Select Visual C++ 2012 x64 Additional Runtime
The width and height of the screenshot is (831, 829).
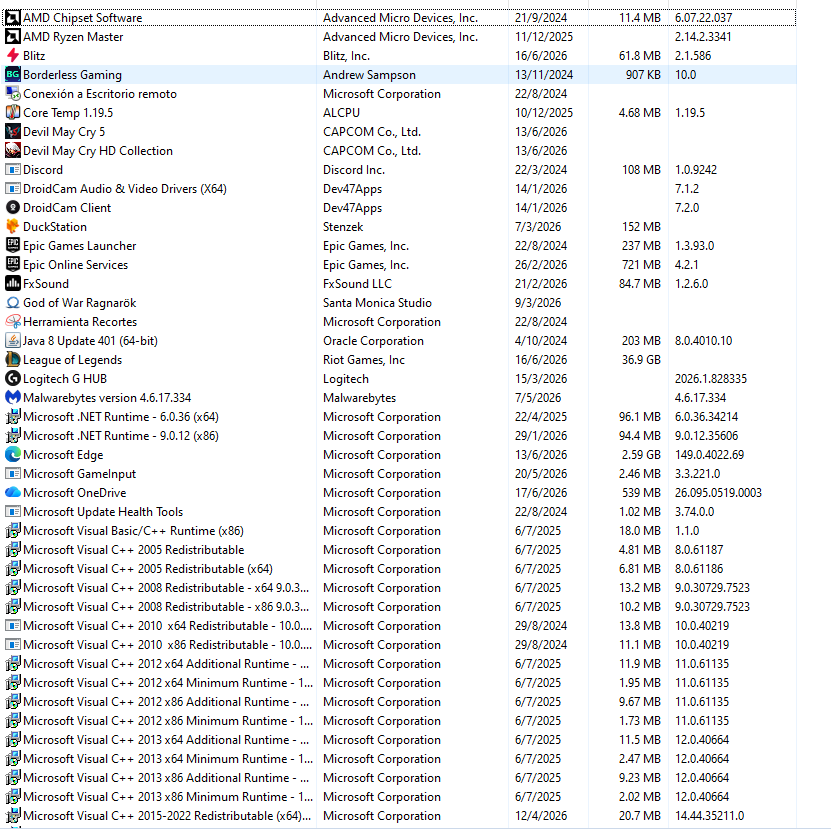point(400,664)
